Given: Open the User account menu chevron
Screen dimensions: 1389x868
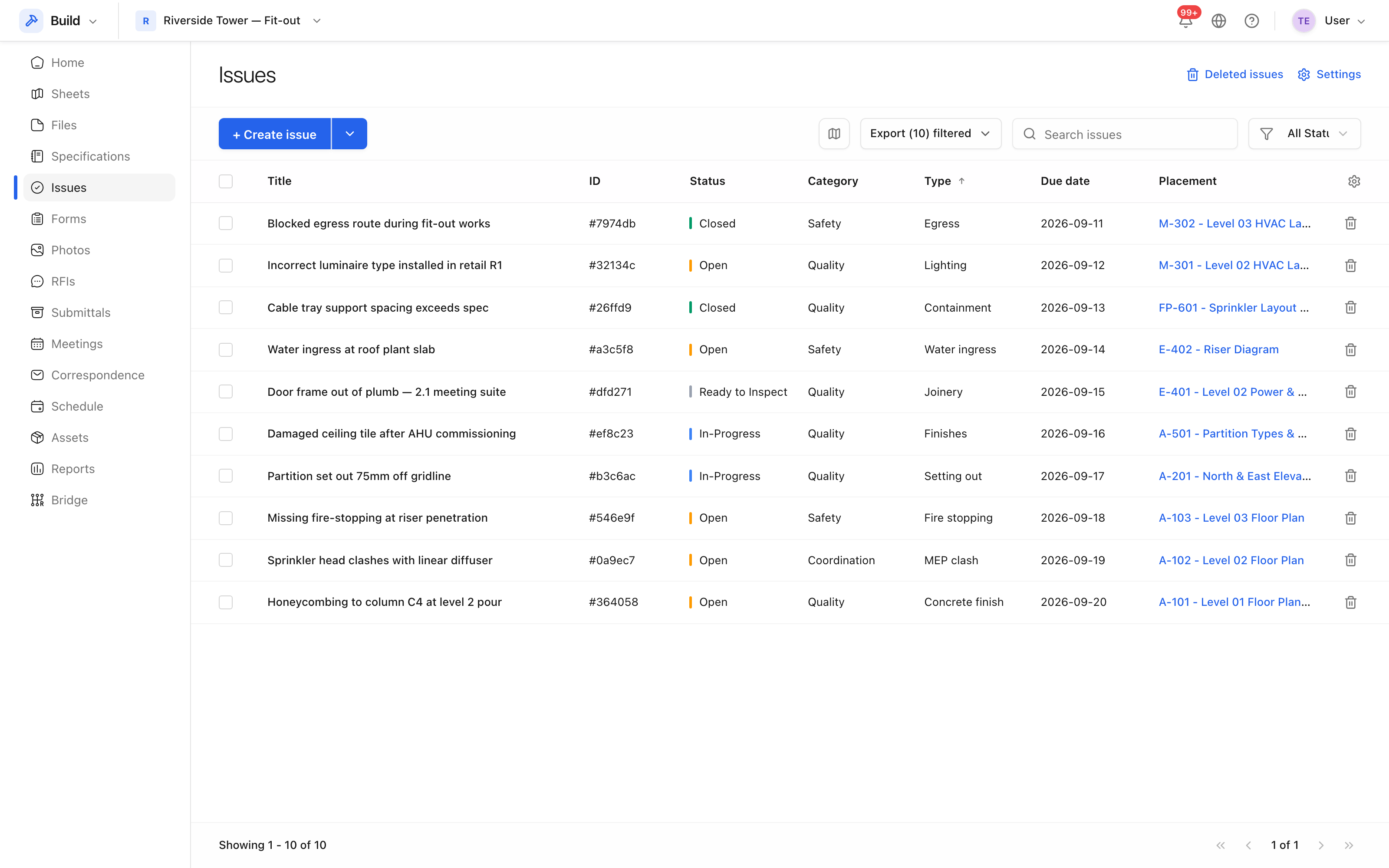Looking at the screenshot, I should [x=1361, y=21].
